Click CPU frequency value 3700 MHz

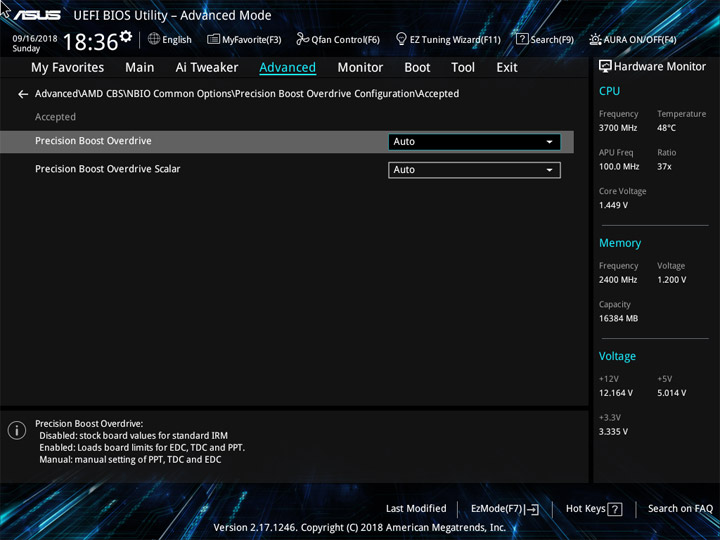pyautogui.click(x=618, y=128)
